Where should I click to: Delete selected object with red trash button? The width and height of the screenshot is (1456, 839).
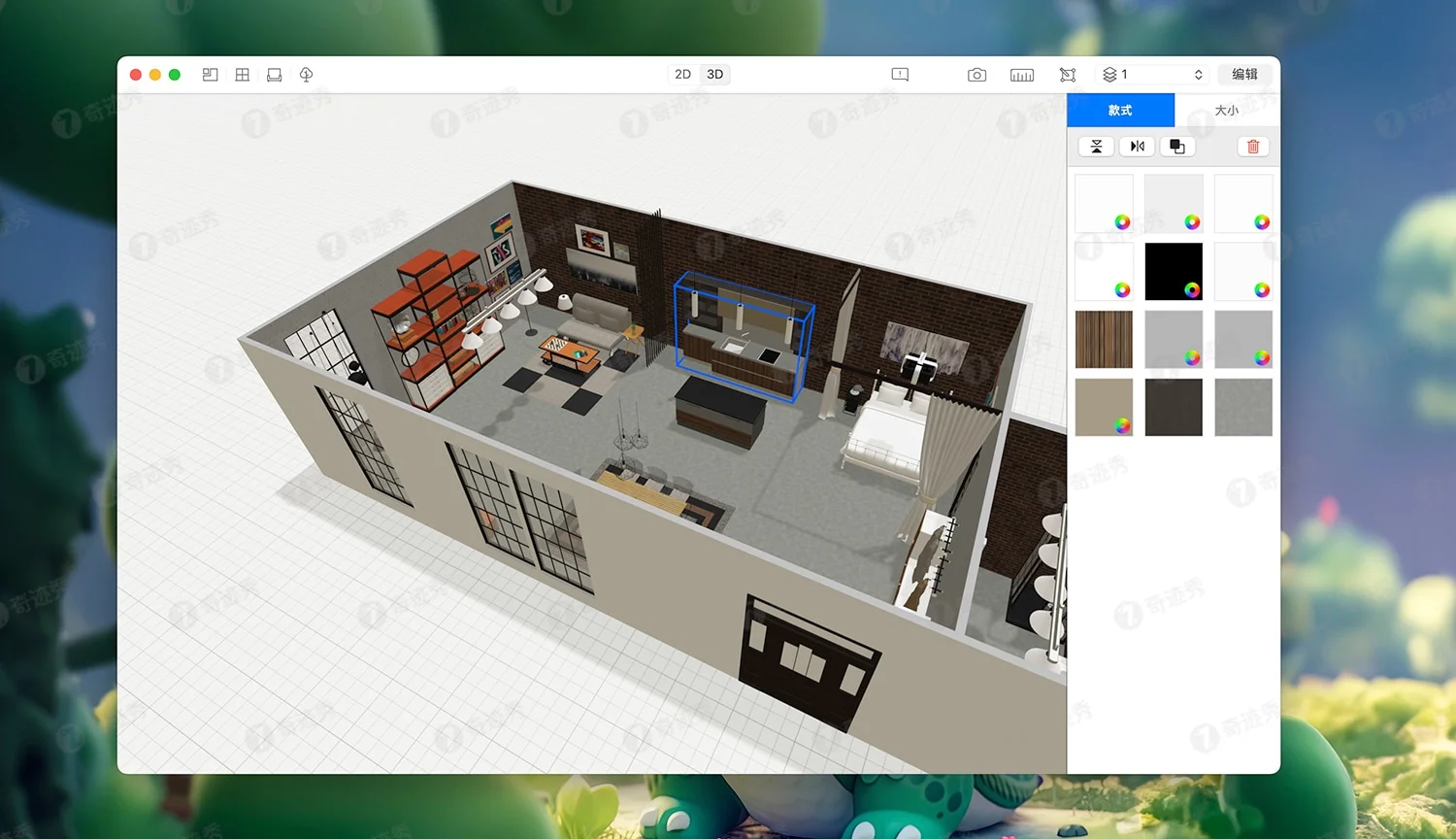(x=1253, y=147)
